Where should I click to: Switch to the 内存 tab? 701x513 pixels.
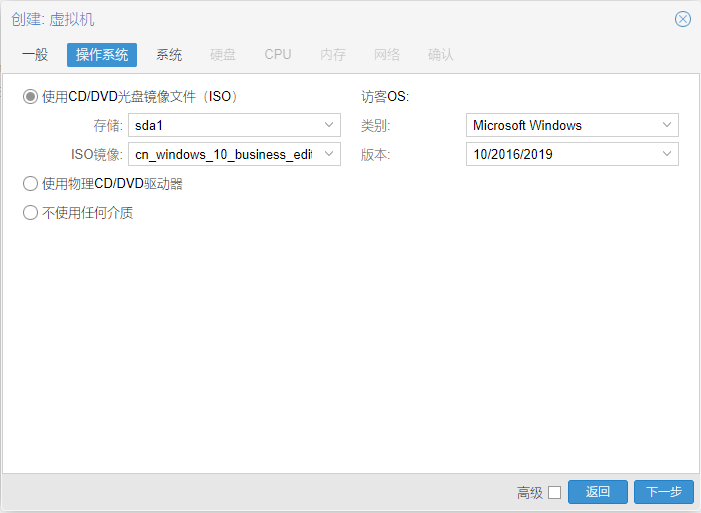pyautogui.click(x=333, y=55)
